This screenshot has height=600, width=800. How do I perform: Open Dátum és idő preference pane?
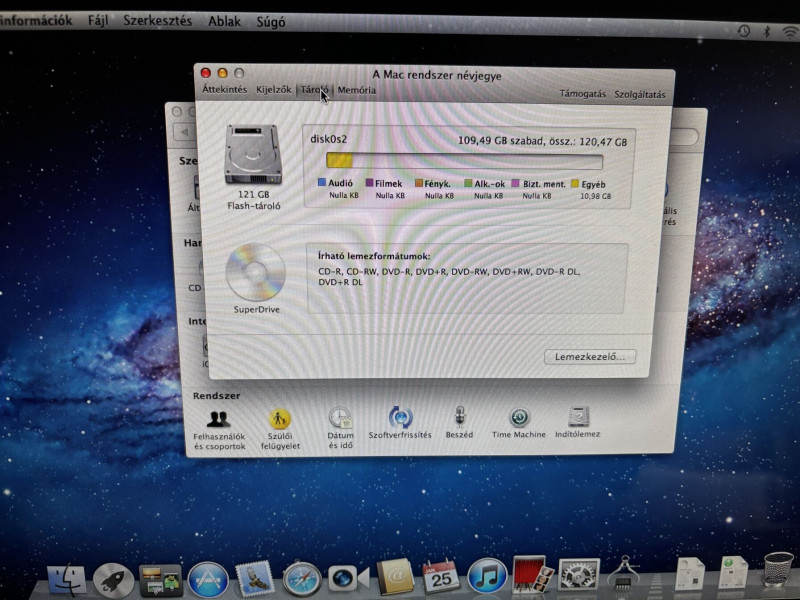[x=340, y=428]
